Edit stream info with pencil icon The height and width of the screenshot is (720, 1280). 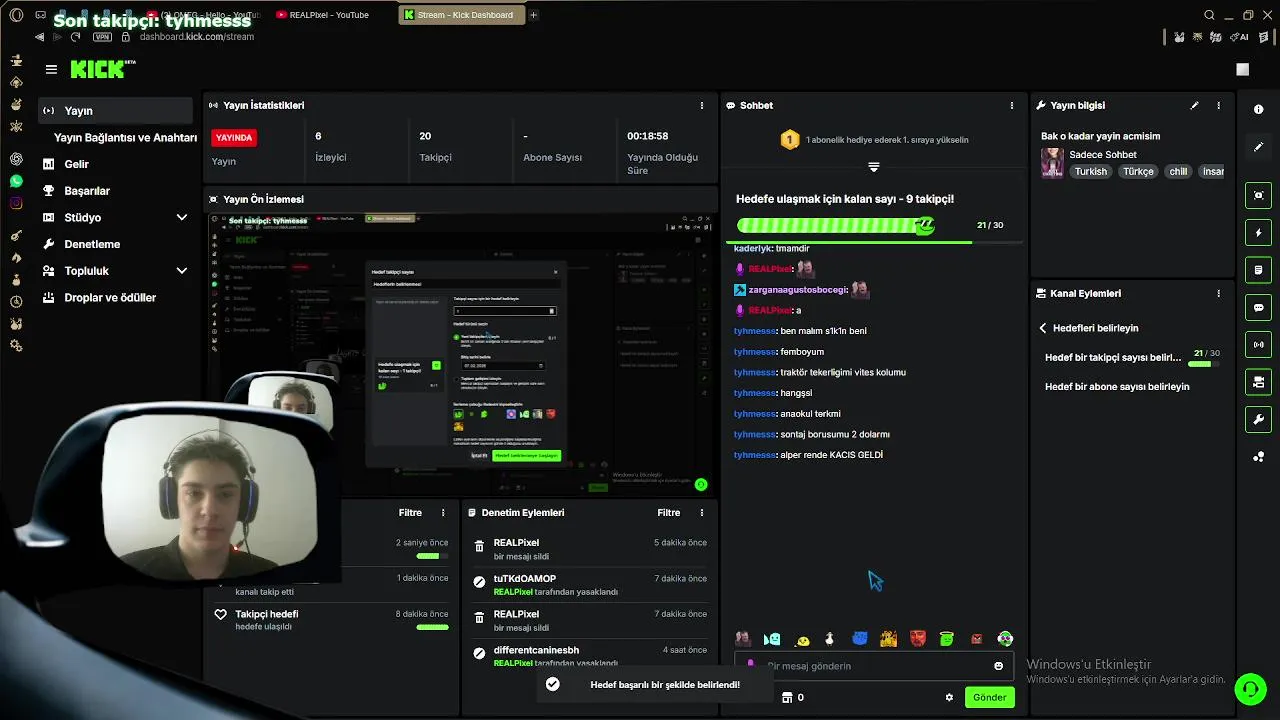[x=1194, y=105]
